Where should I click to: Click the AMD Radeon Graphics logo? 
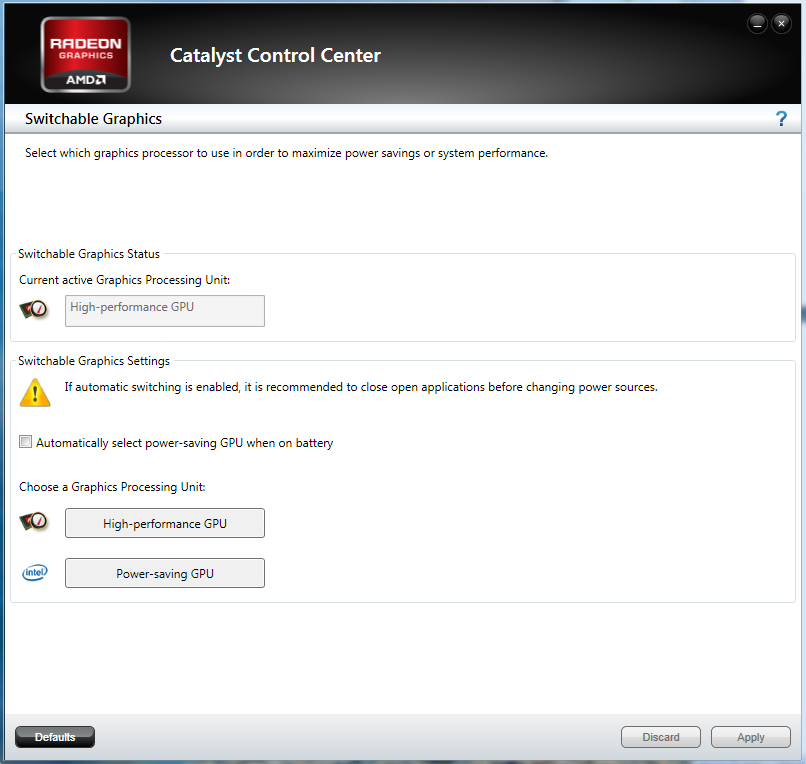tap(85, 54)
